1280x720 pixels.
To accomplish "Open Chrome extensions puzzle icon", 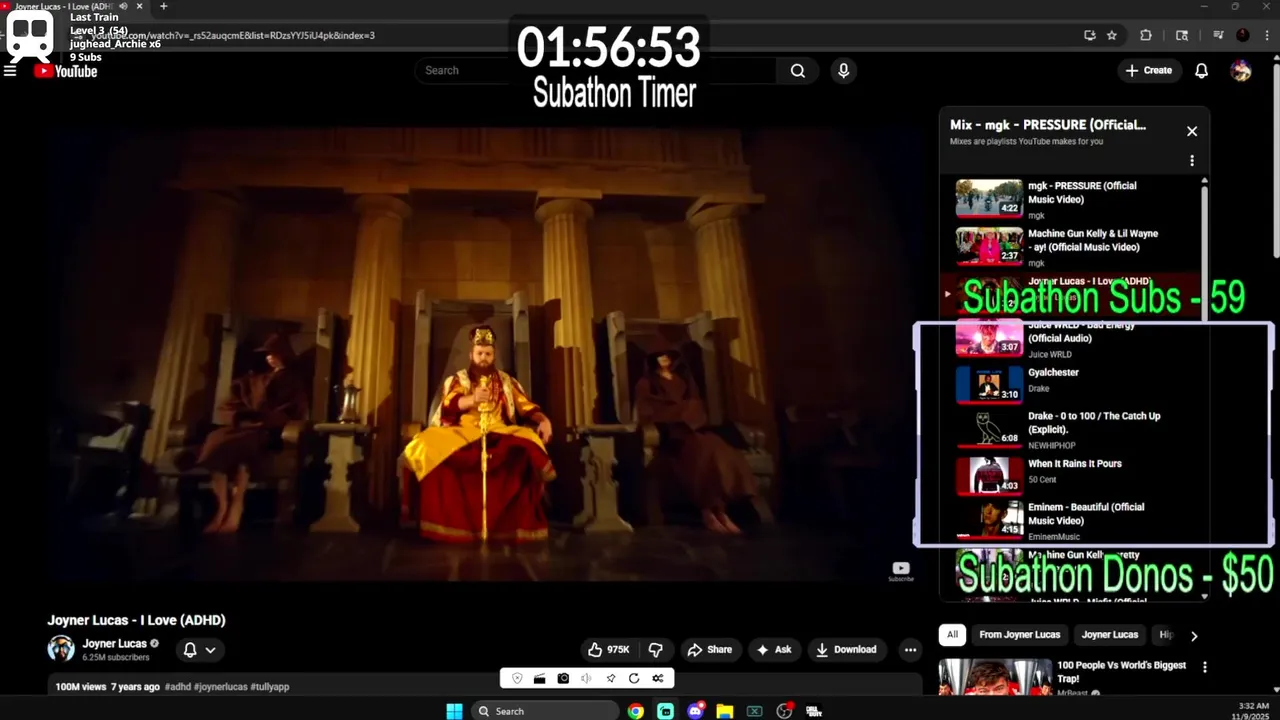I will click(x=1146, y=35).
